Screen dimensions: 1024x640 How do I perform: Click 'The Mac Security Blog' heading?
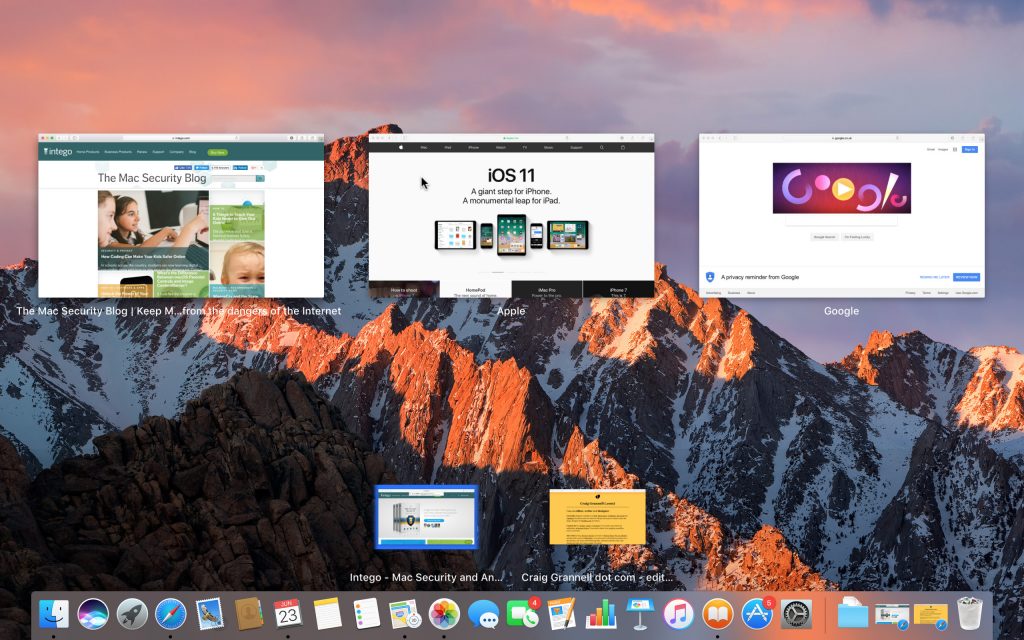coord(152,178)
